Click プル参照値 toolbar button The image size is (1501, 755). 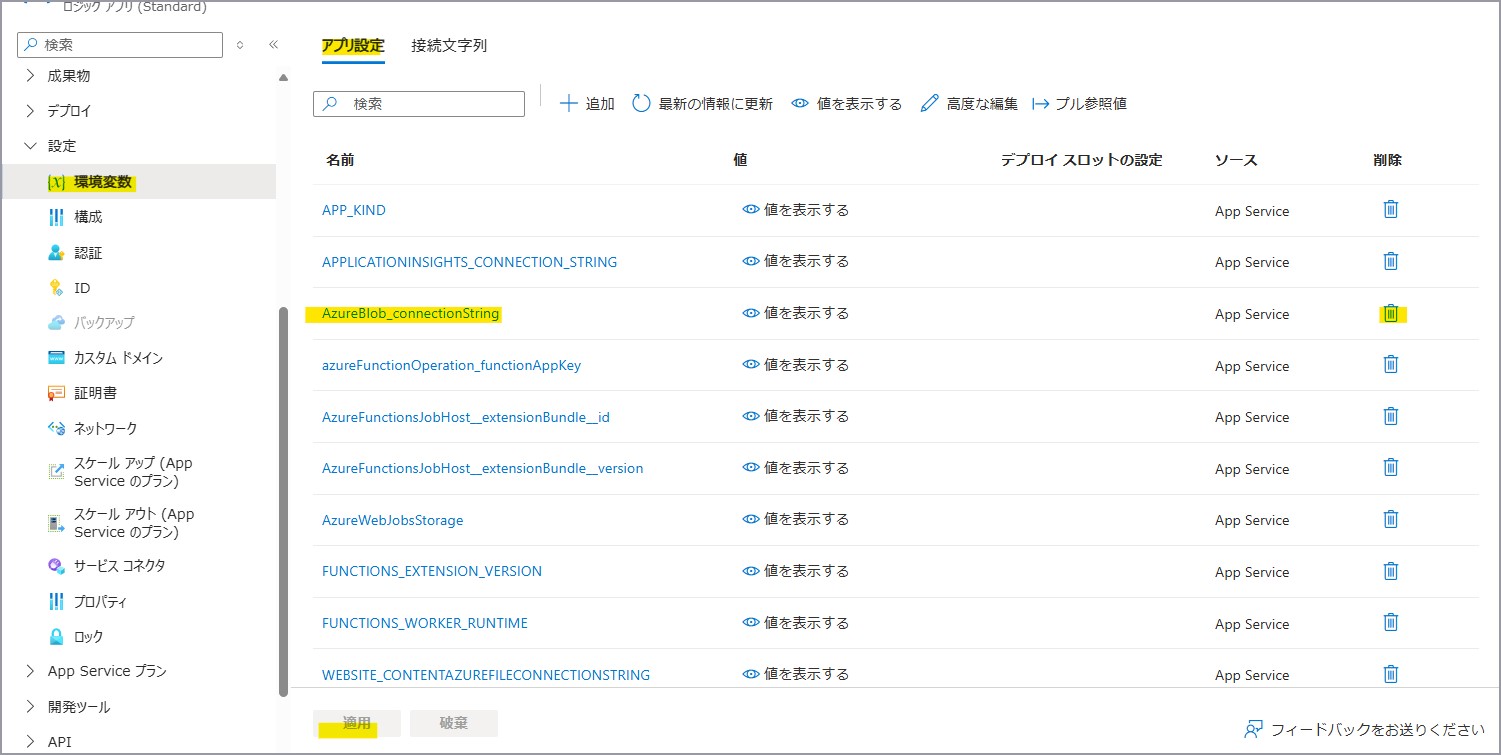[1079, 104]
